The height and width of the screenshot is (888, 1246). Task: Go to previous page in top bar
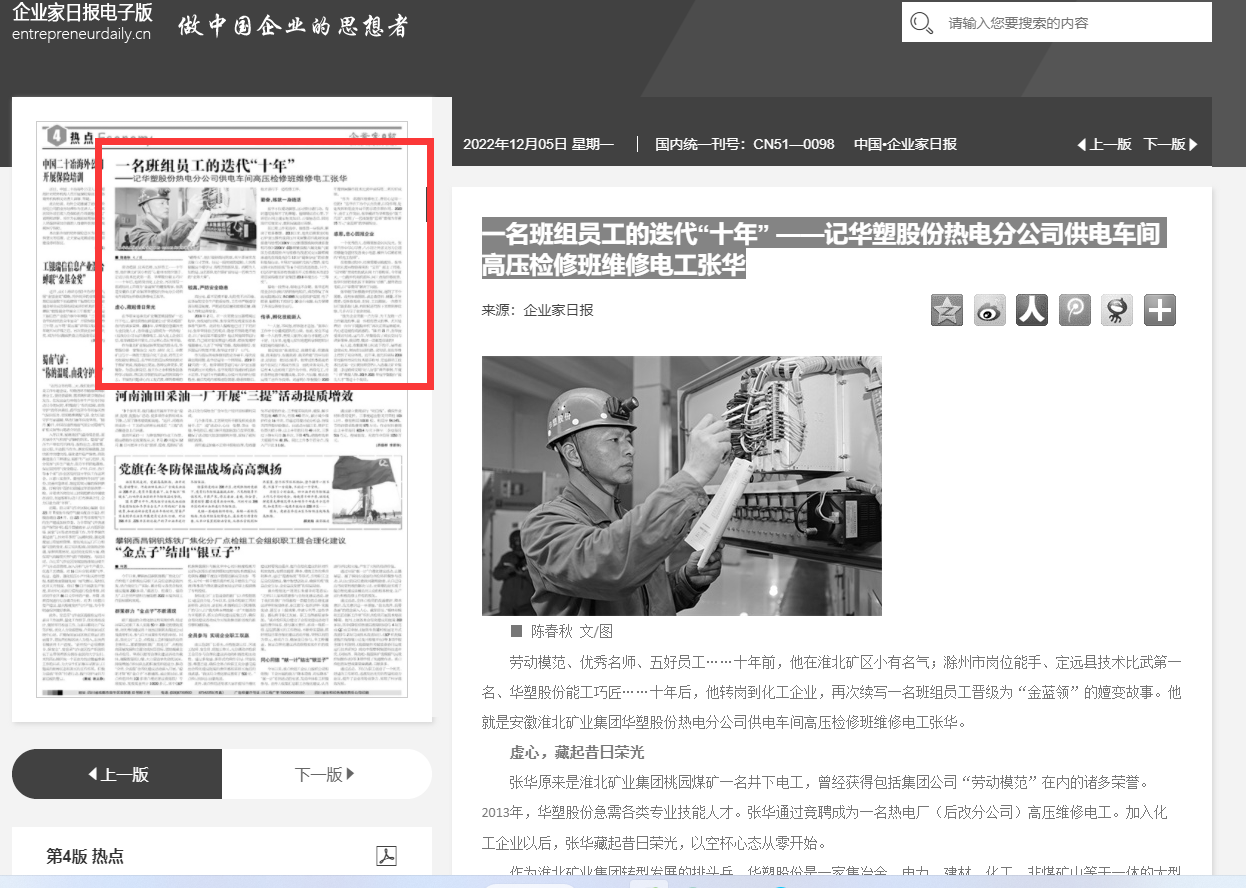click(1104, 144)
